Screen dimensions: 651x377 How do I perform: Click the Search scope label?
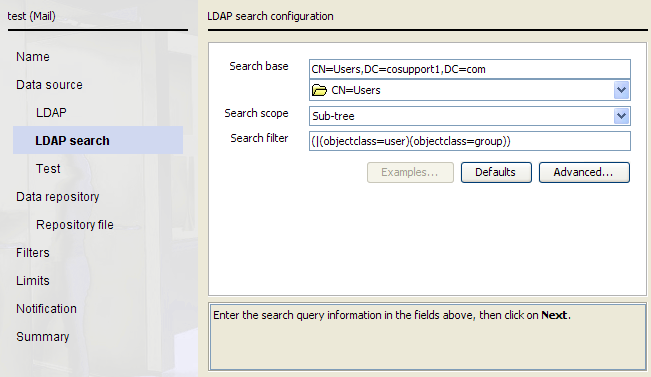[256, 113]
